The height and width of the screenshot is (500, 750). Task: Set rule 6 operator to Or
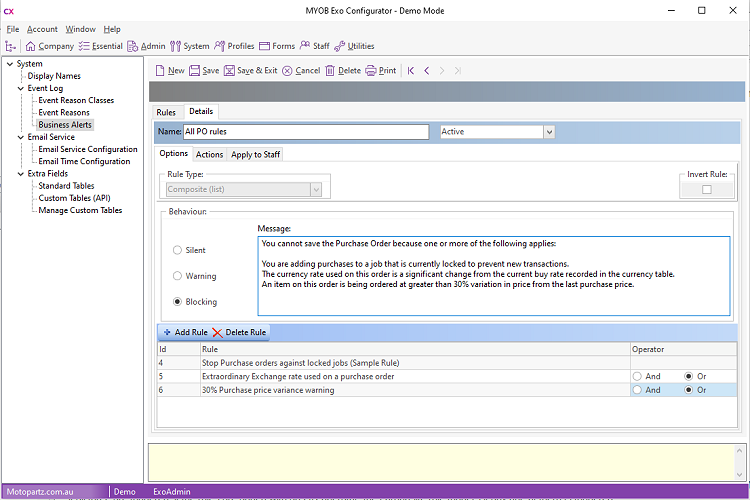coord(688,390)
